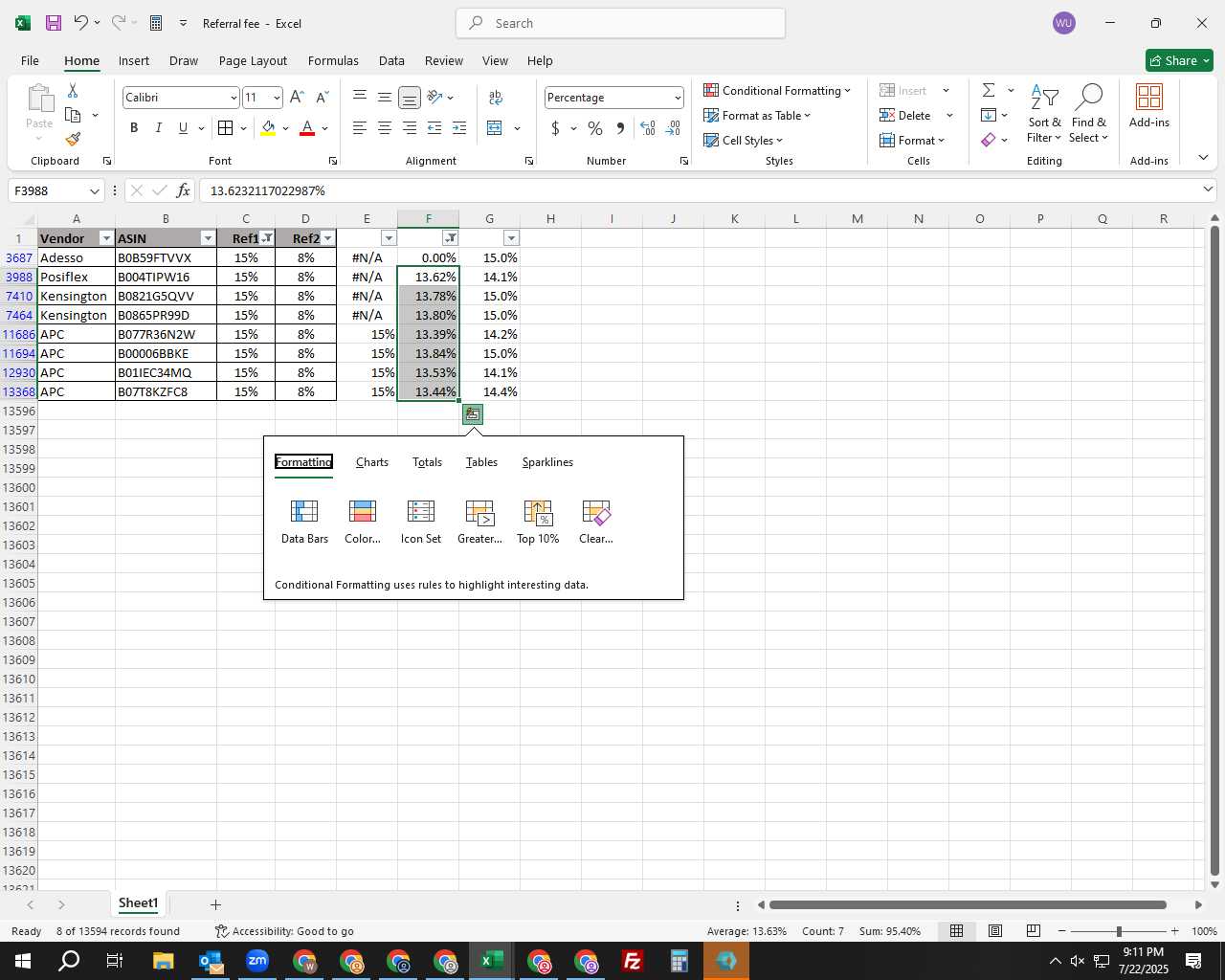Click the formula bar input
The height and width of the screenshot is (980, 1225).
click(x=699, y=190)
